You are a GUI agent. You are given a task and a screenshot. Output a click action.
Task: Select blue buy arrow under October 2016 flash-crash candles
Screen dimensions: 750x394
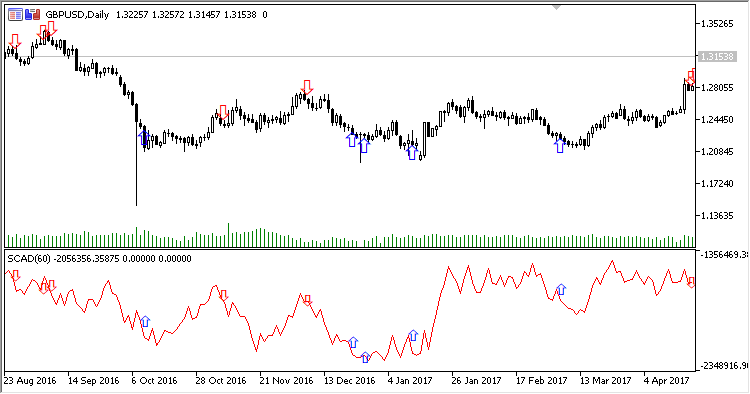point(144,138)
